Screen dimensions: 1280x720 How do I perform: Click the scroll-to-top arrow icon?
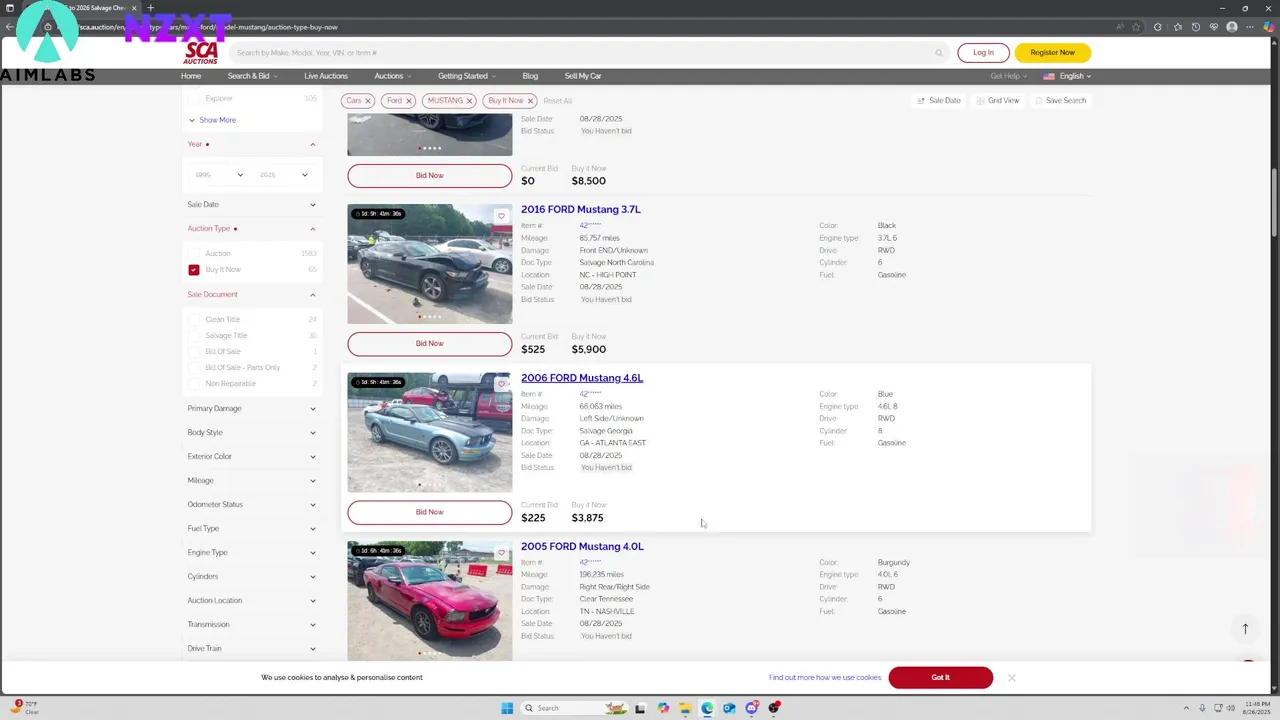coord(1245,629)
